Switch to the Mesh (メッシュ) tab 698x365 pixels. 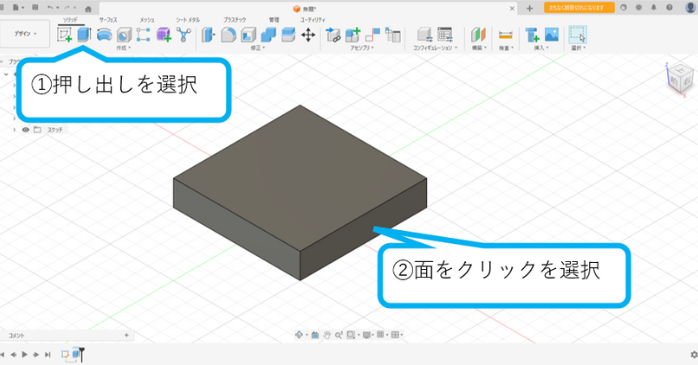[x=147, y=20]
